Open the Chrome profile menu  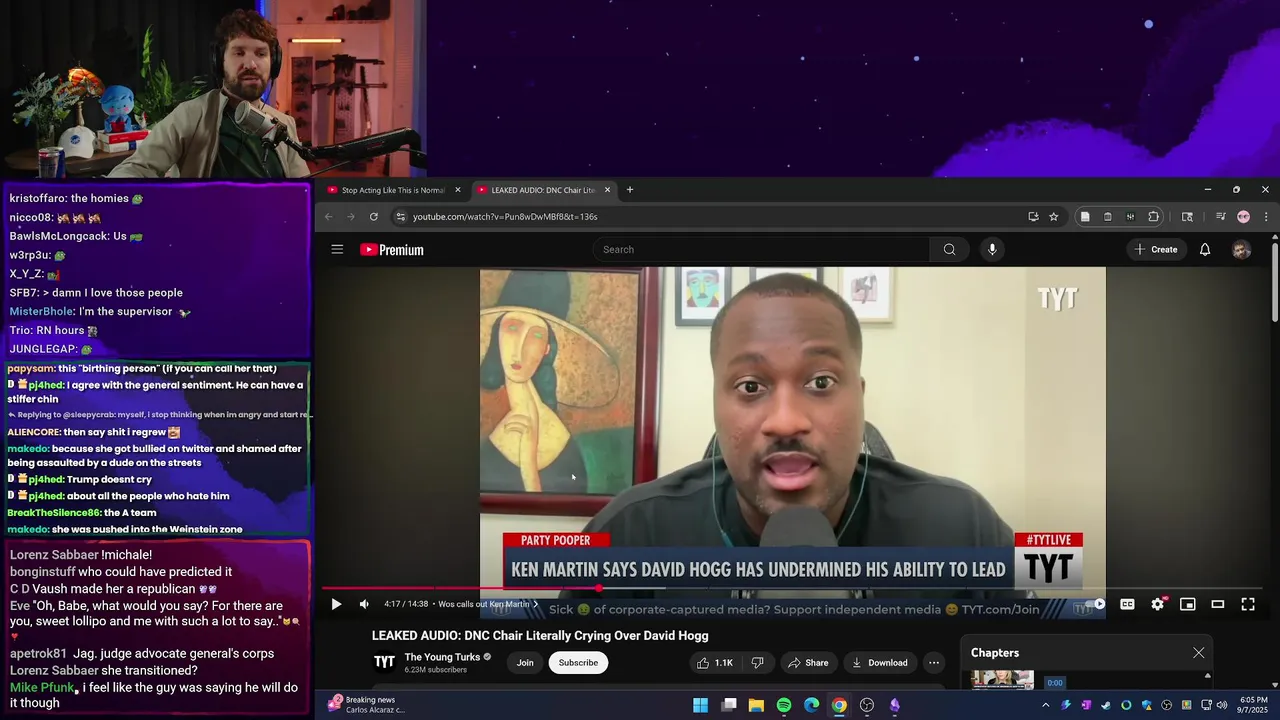[x=1243, y=217]
